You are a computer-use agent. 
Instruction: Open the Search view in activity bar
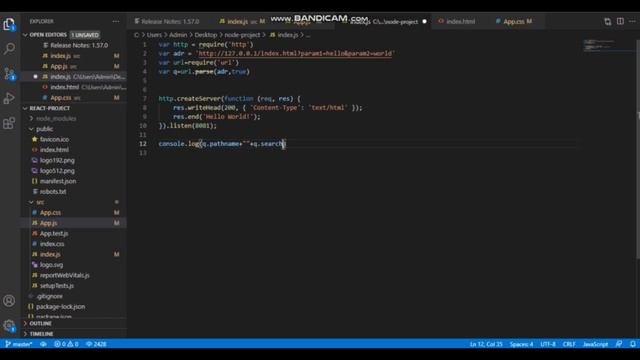[9, 49]
